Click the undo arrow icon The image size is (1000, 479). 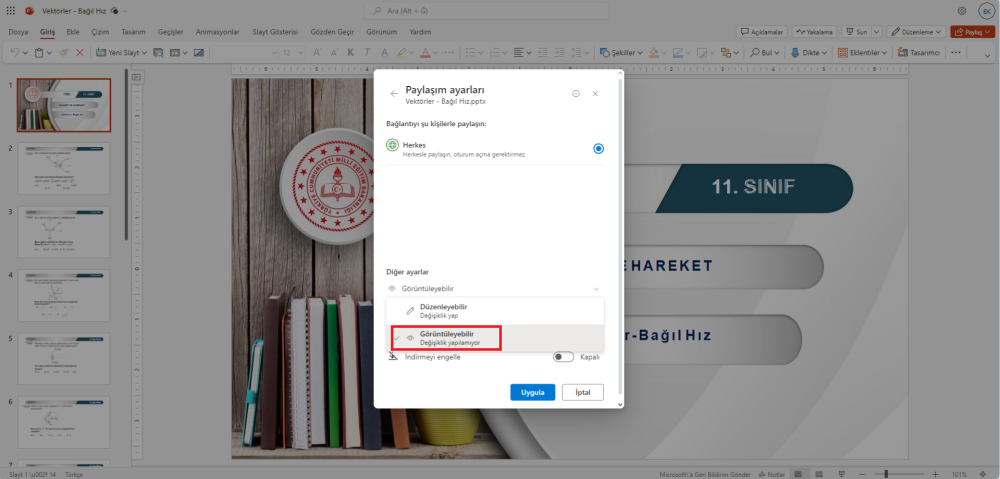pos(15,52)
